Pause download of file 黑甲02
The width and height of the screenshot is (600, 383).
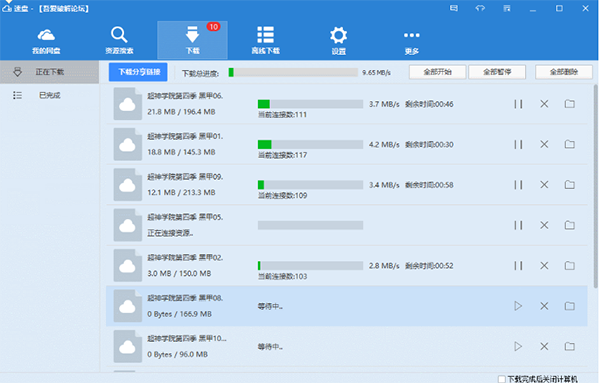click(518, 266)
